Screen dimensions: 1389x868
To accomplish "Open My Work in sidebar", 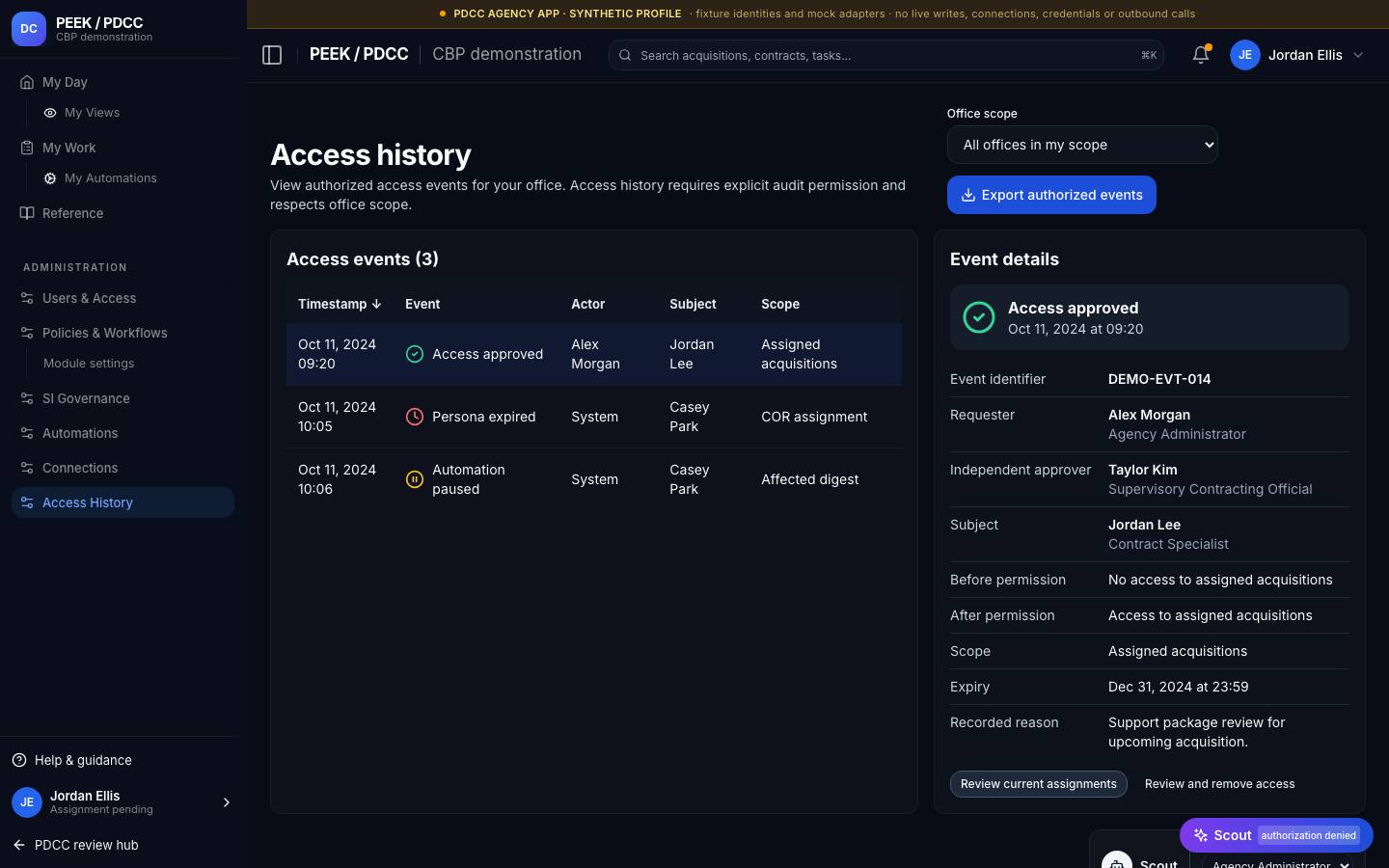I will click(123, 148).
